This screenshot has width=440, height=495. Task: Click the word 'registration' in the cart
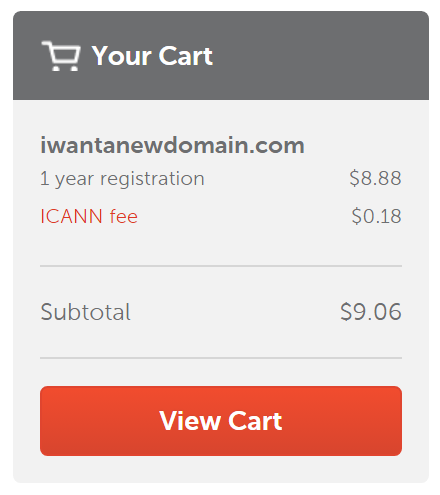tap(152, 179)
